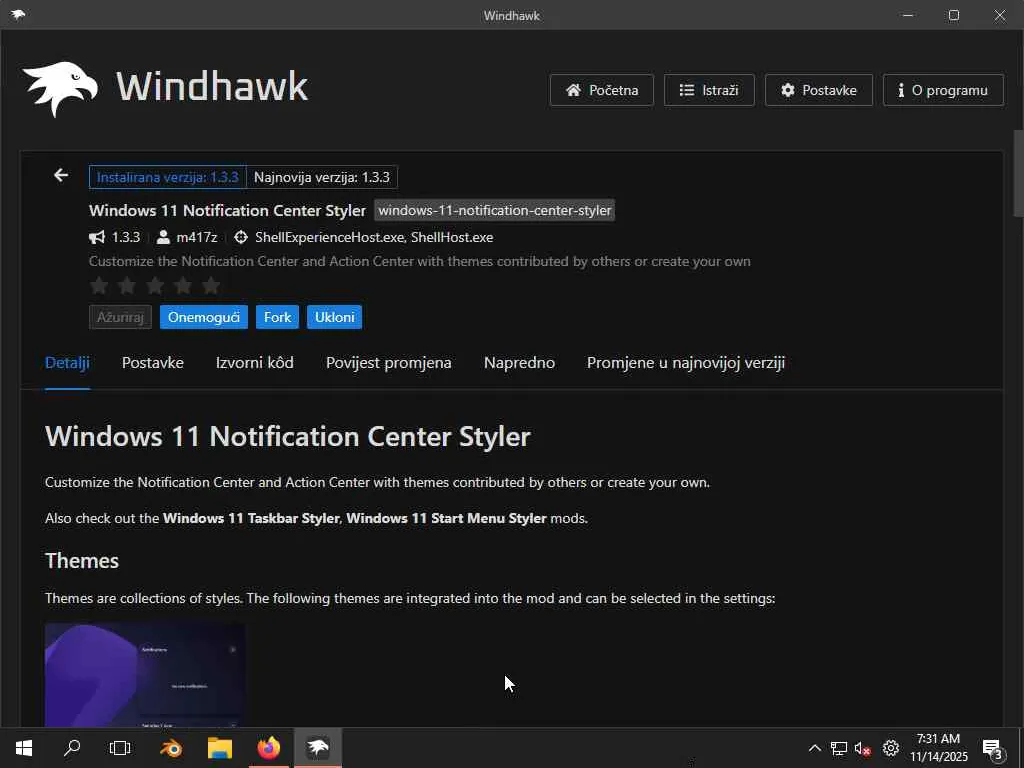The image size is (1024, 768).
Task: Open the Istraži explore page
Action: (709, 90)
